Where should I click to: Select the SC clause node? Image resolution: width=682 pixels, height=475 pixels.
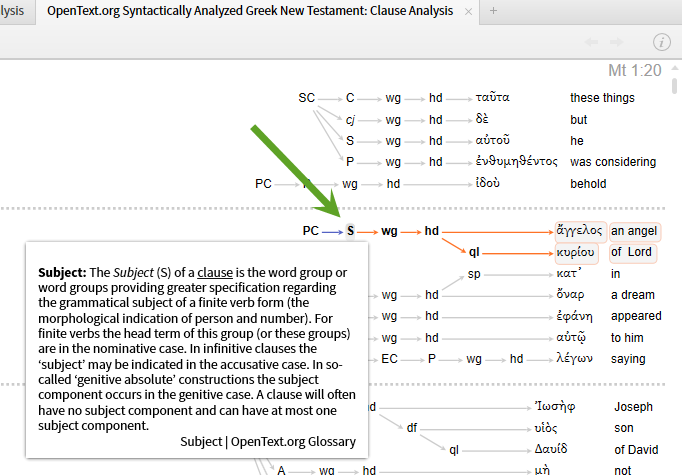(x=306, y=98)
